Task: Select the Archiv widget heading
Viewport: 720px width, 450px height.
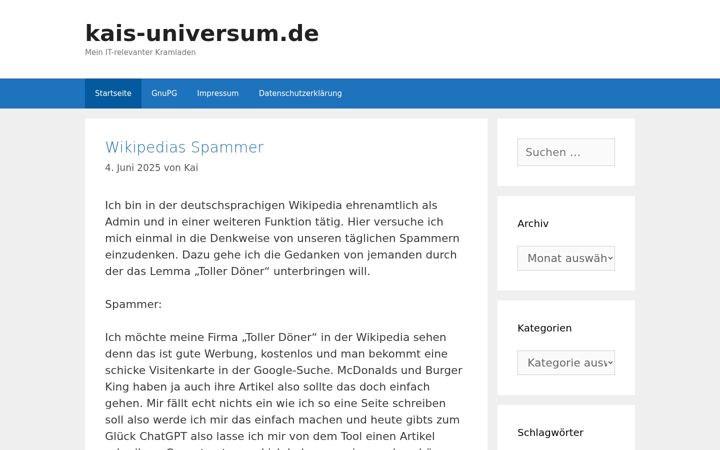Action: coord(533,224)
